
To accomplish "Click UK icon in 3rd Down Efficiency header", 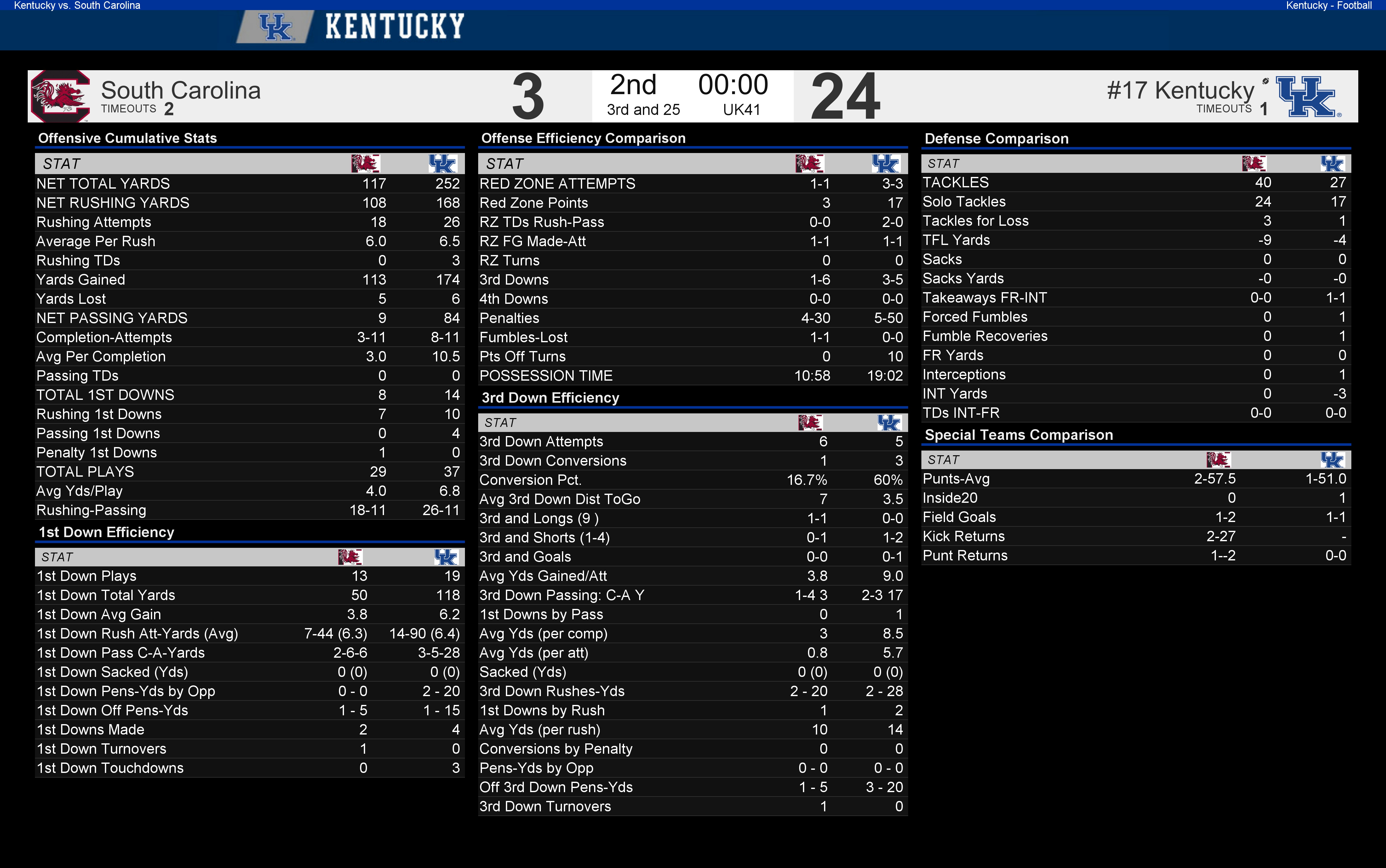I will click(889, 423).
